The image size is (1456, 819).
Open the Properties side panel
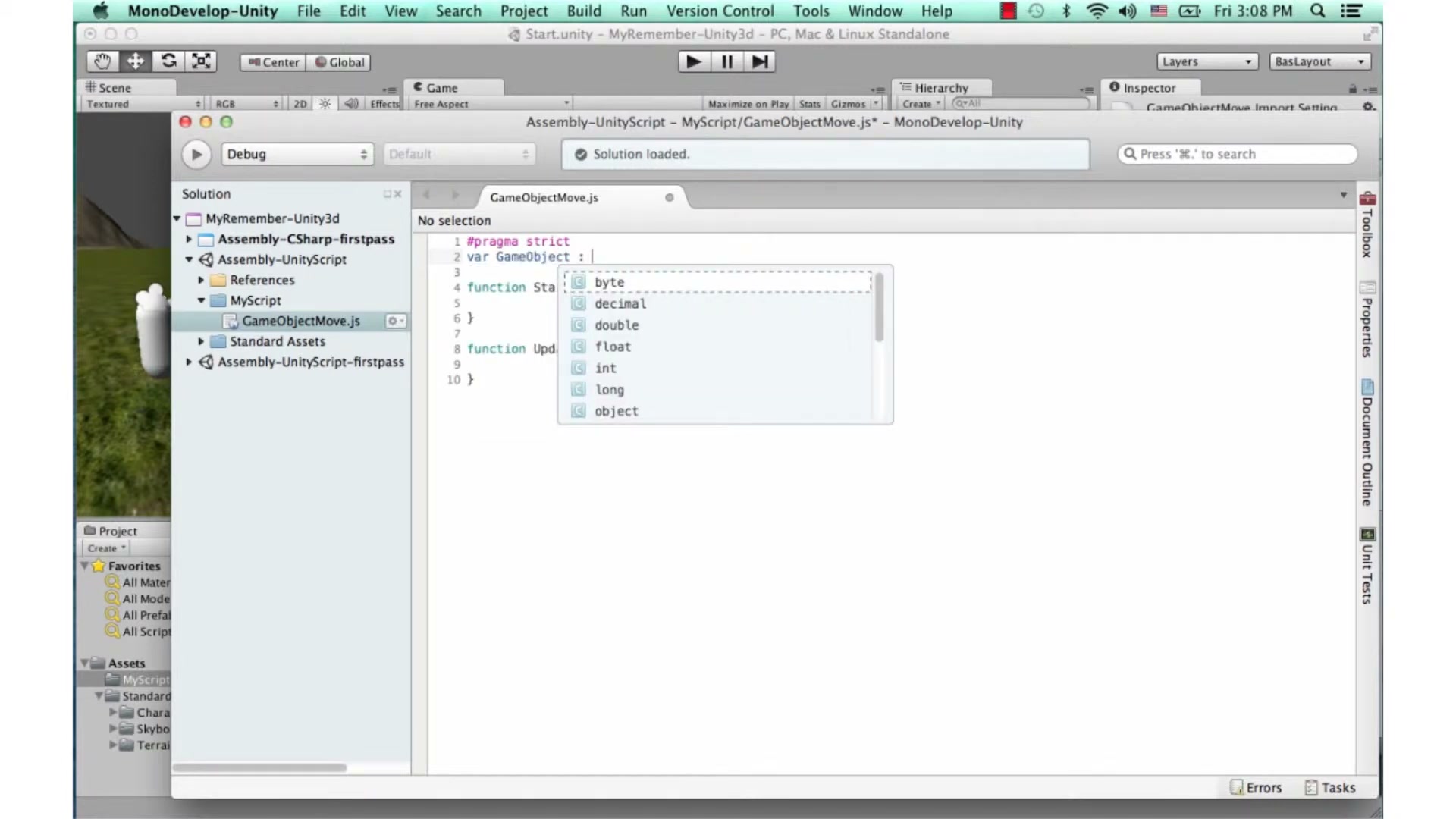point(1367,319)
